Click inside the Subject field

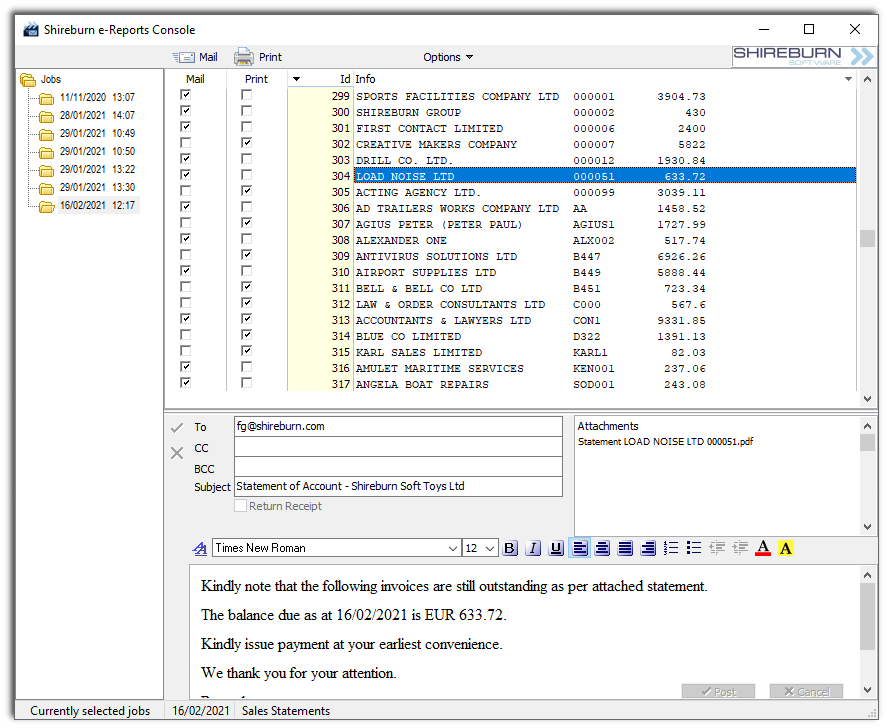click(398, 486)
